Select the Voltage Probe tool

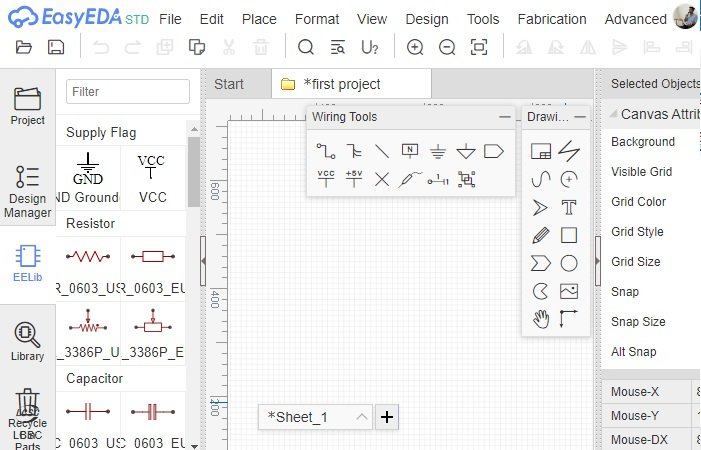click(410, 179)
